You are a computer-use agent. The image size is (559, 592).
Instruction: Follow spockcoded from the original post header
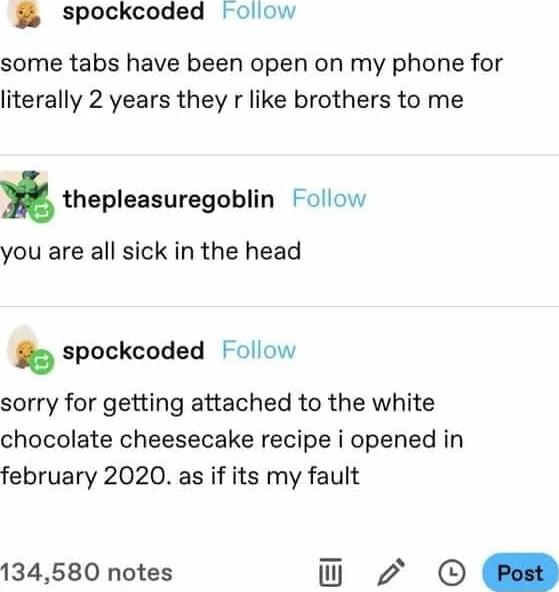click(259, 11)
